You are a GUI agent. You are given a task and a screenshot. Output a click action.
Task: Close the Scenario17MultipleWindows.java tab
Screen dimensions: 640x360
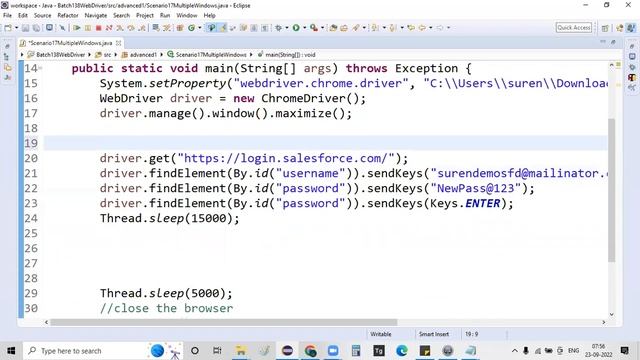click(x=118, y=43)
